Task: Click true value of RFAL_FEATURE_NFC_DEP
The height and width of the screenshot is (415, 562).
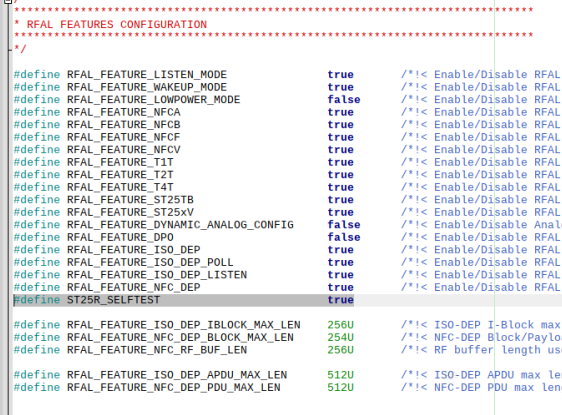Action: tap(340, 287)
